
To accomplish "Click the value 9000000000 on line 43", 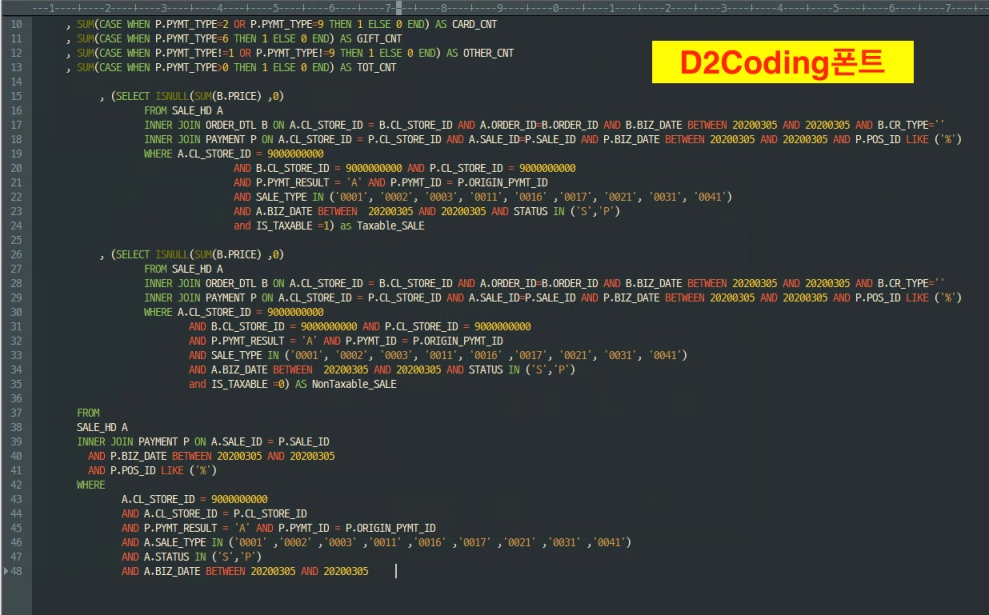I will [239, 500].
